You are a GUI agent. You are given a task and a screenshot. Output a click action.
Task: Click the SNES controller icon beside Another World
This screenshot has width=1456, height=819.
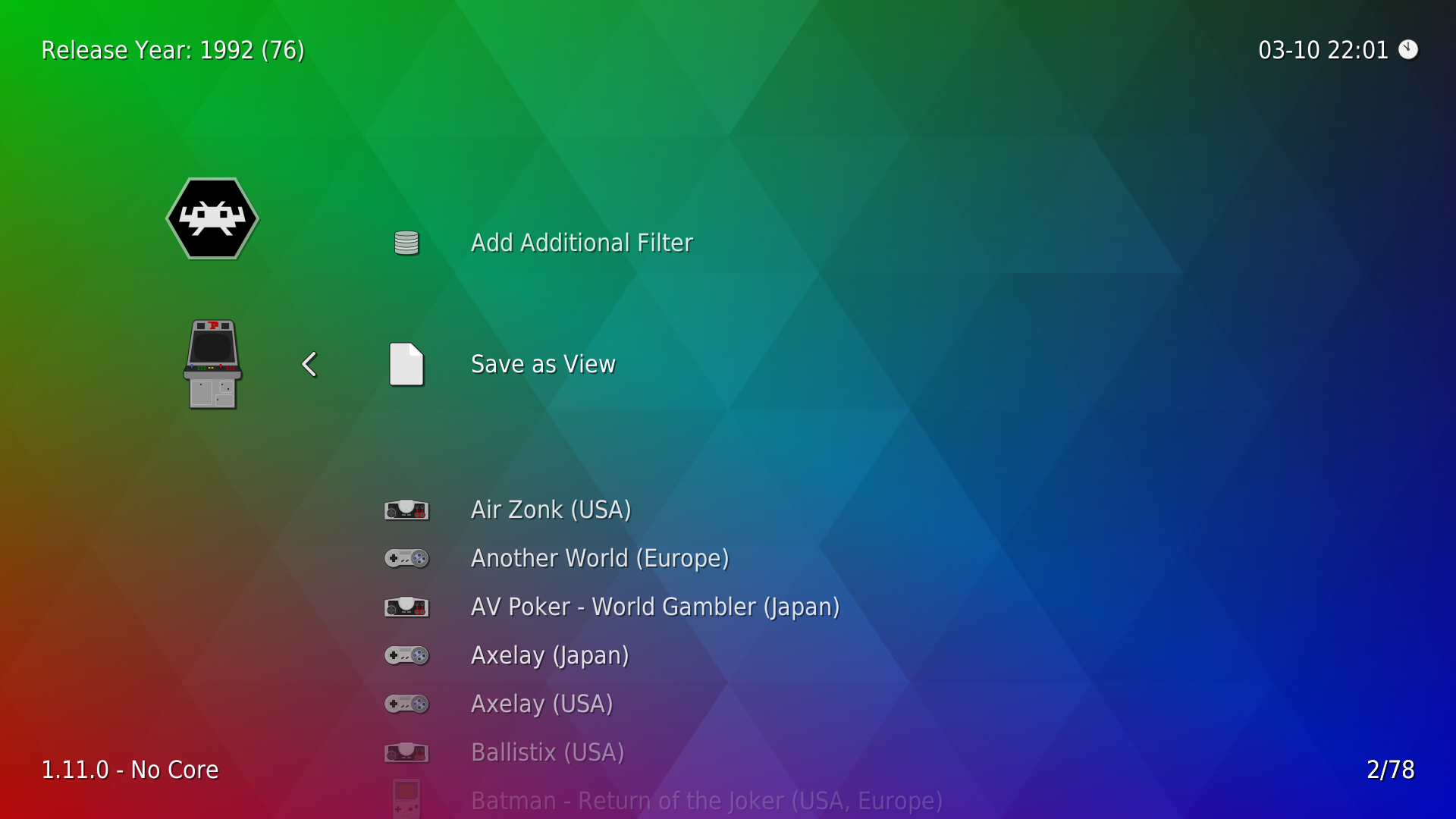pos(406,558)
